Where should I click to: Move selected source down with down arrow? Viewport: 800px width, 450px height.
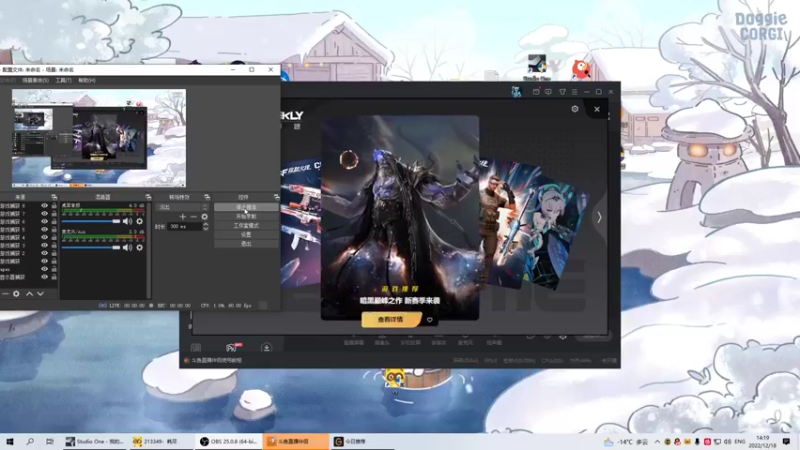tap(40, 294)
